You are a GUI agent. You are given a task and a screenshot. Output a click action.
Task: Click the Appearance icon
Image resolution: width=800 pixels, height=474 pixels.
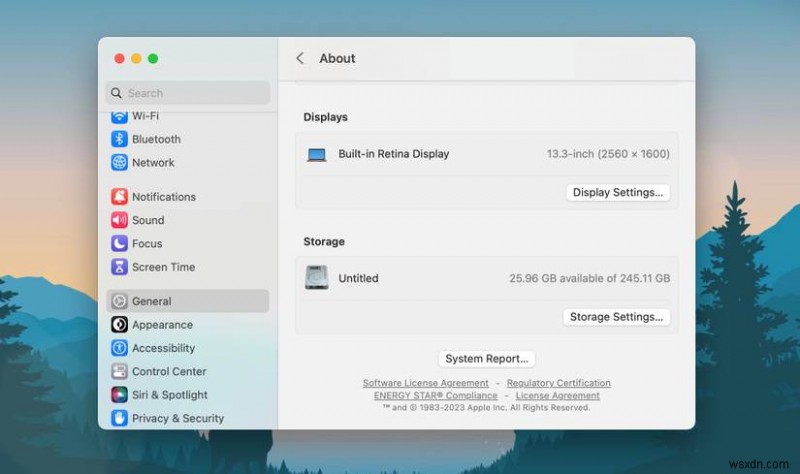119,325
